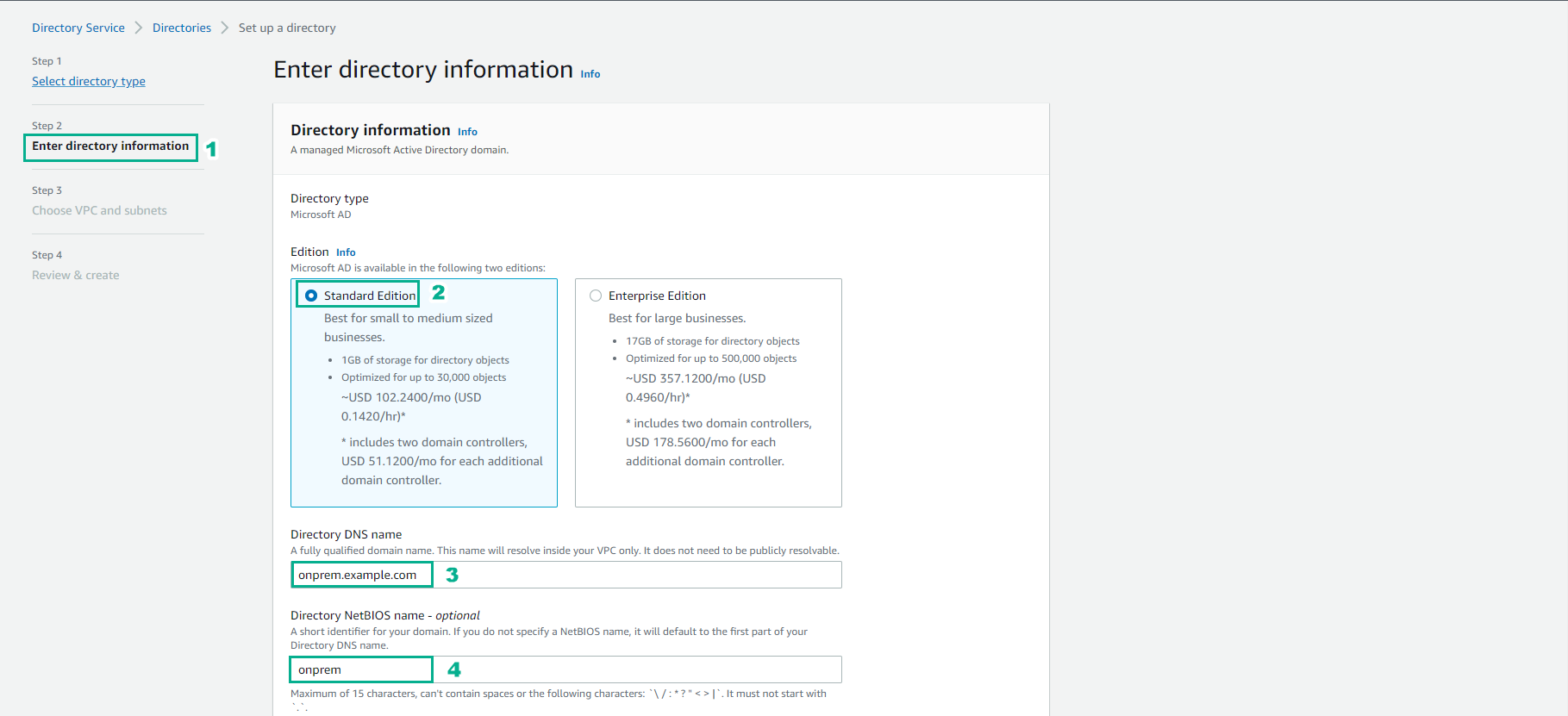Select the Enterprise Edition radio button
1568x716 pixels.
[596, 296]
